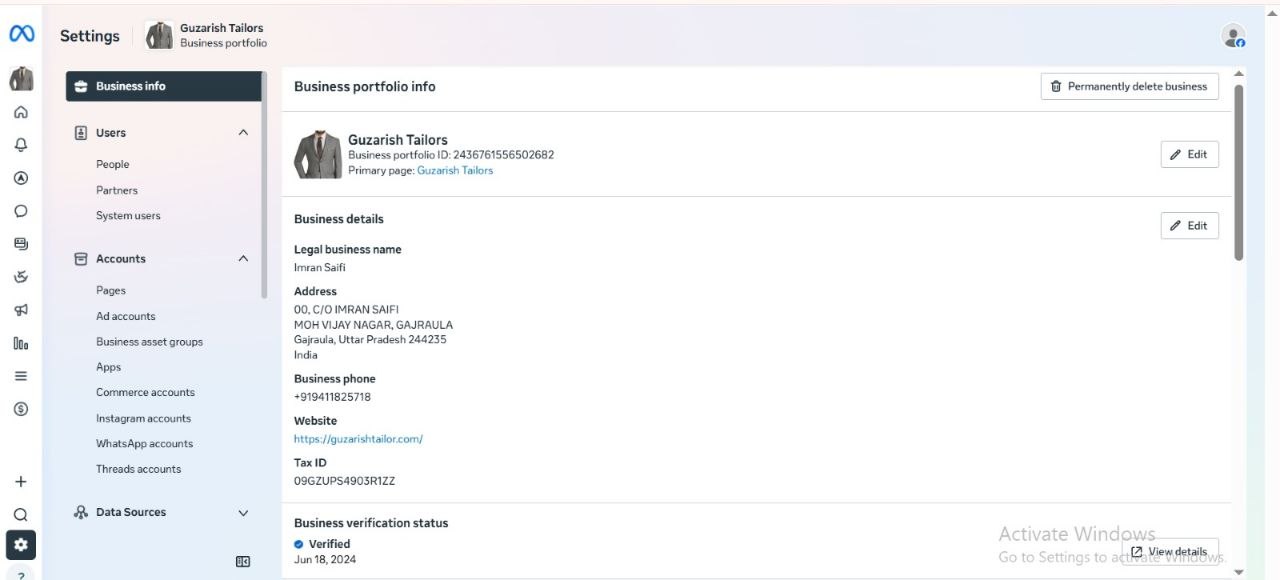Collapse the Accounts section chevron
Screen dimensions: 1280x580
tap(243, 259)
